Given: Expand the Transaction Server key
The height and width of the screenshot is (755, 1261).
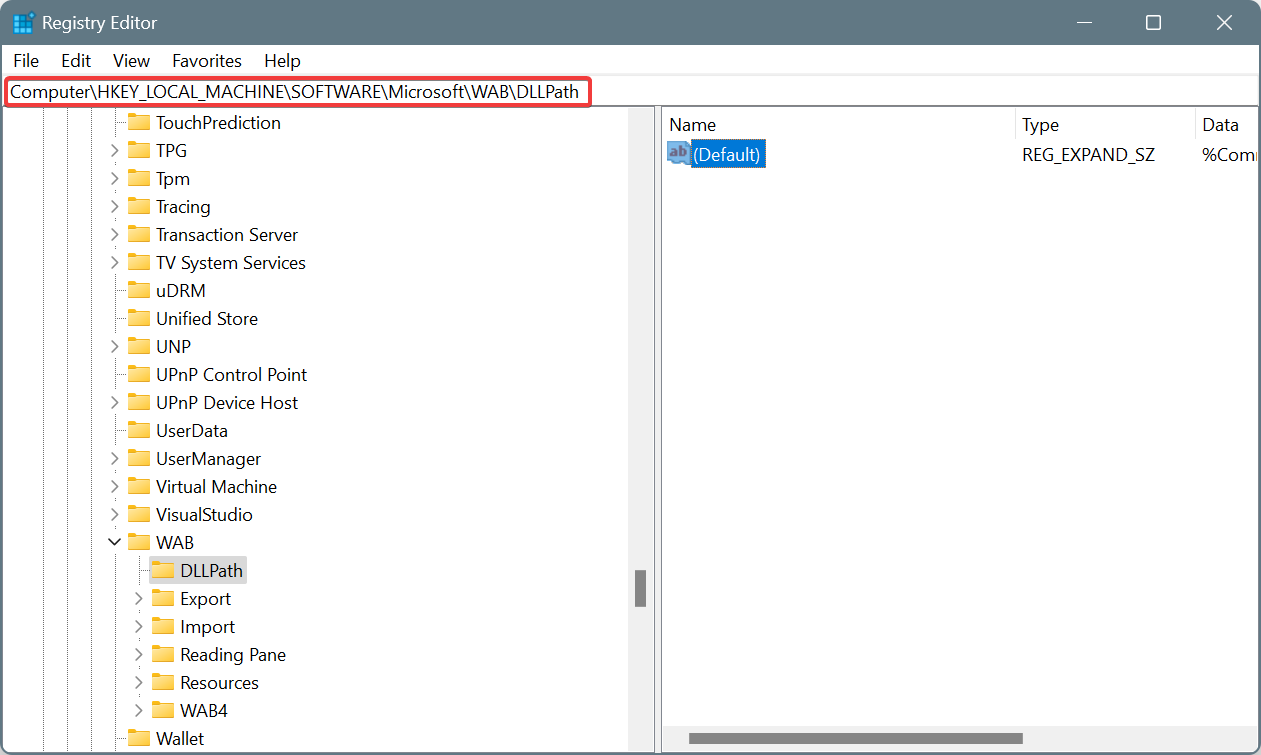Looking at the screenshot, I should (x=115, y=235).
